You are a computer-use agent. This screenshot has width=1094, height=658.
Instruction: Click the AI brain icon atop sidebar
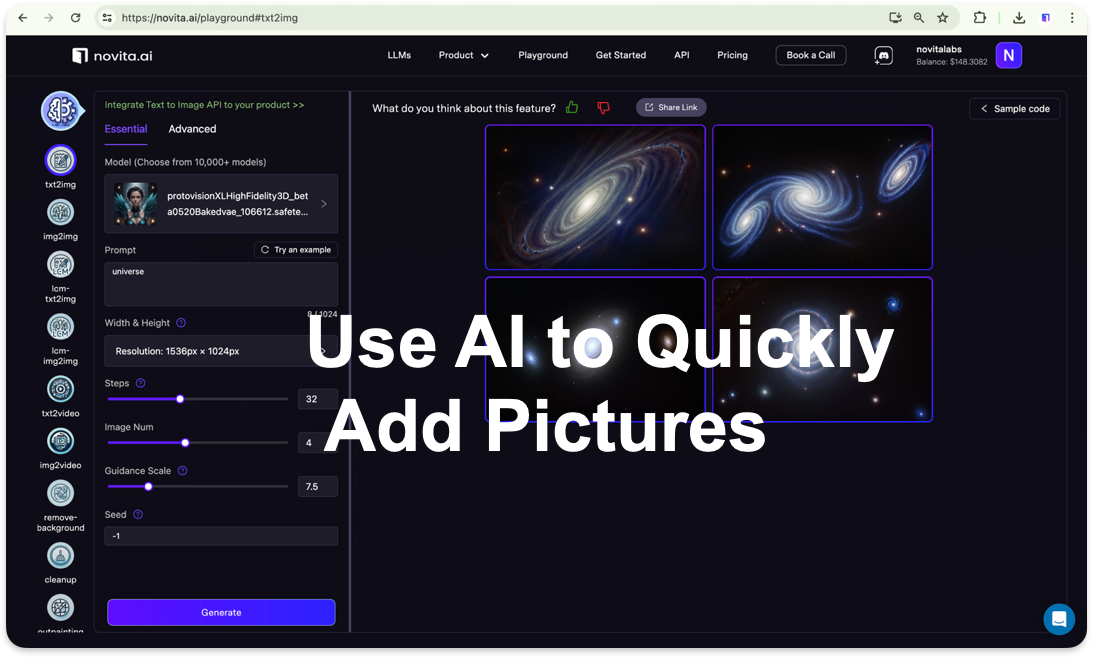pos(61,111)
